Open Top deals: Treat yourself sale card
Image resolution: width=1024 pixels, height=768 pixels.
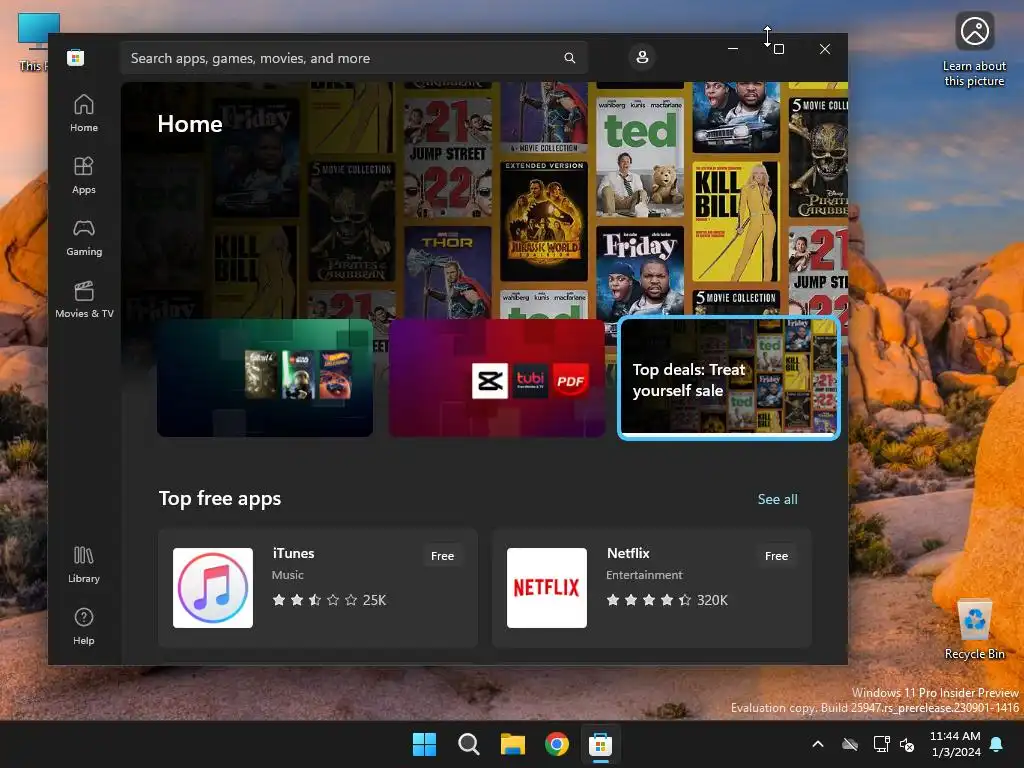point(729,377)
